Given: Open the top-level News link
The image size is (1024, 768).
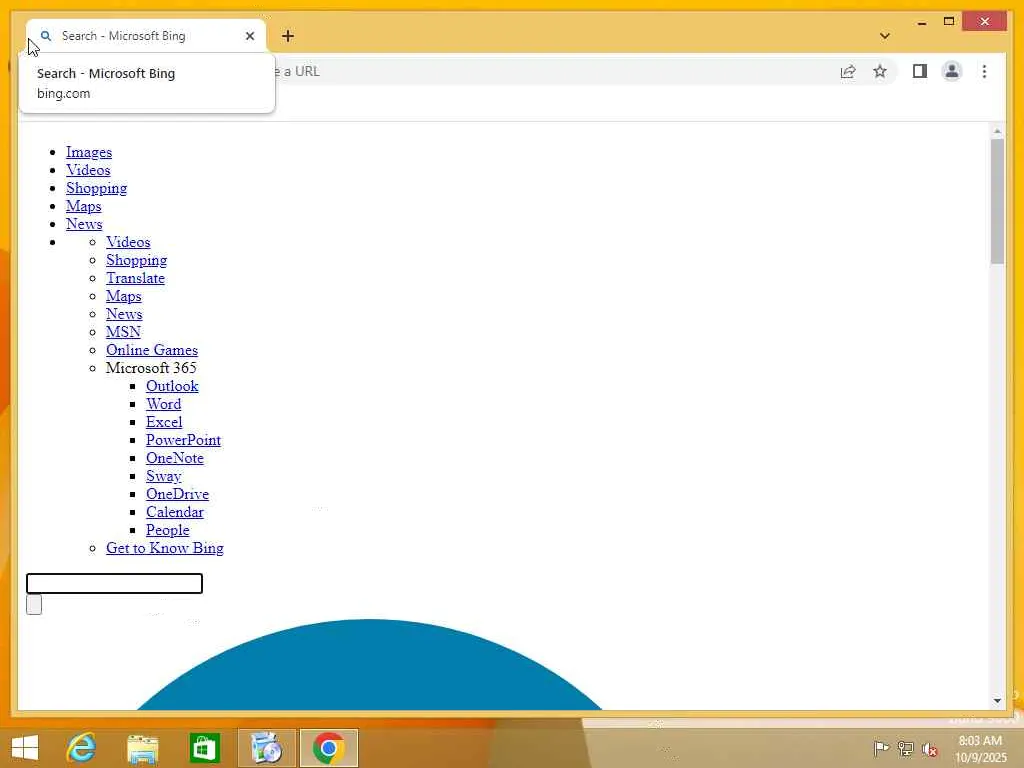Looking at the screenshot, I should point(84,224).
